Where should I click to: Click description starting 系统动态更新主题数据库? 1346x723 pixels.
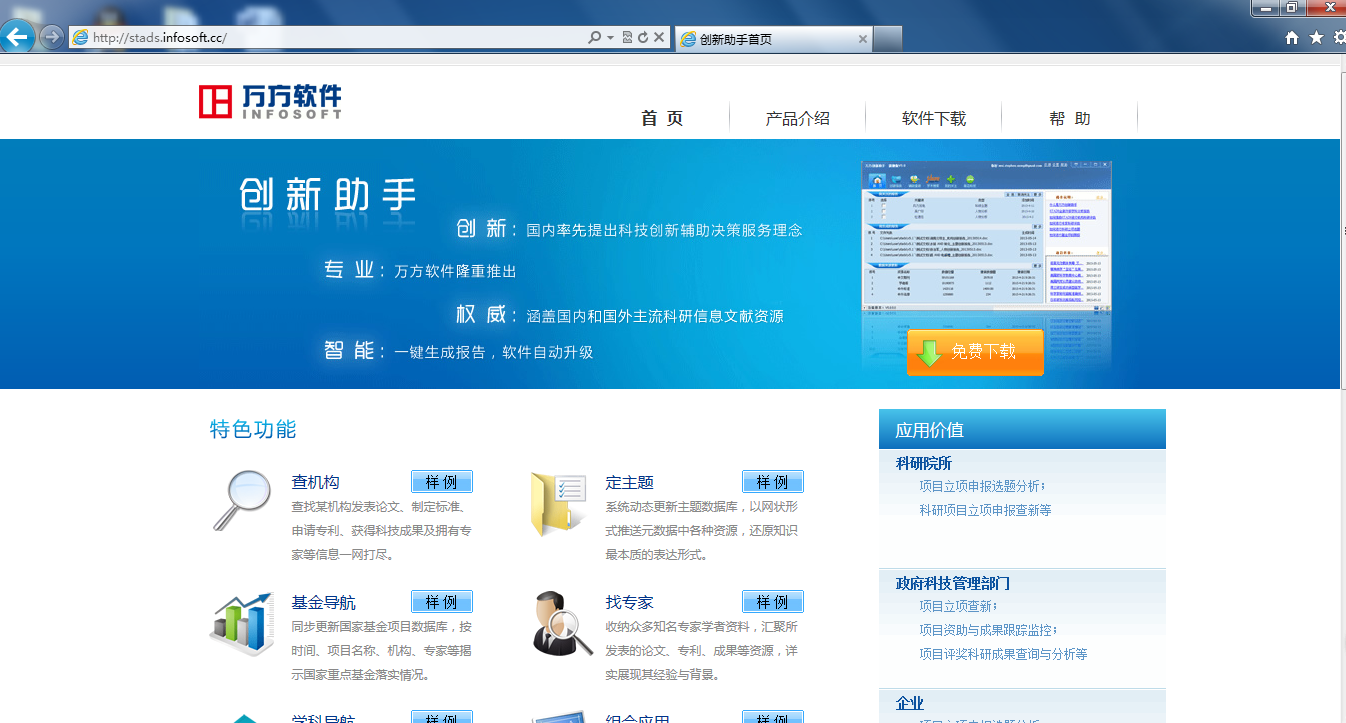[x=702, y=530]
